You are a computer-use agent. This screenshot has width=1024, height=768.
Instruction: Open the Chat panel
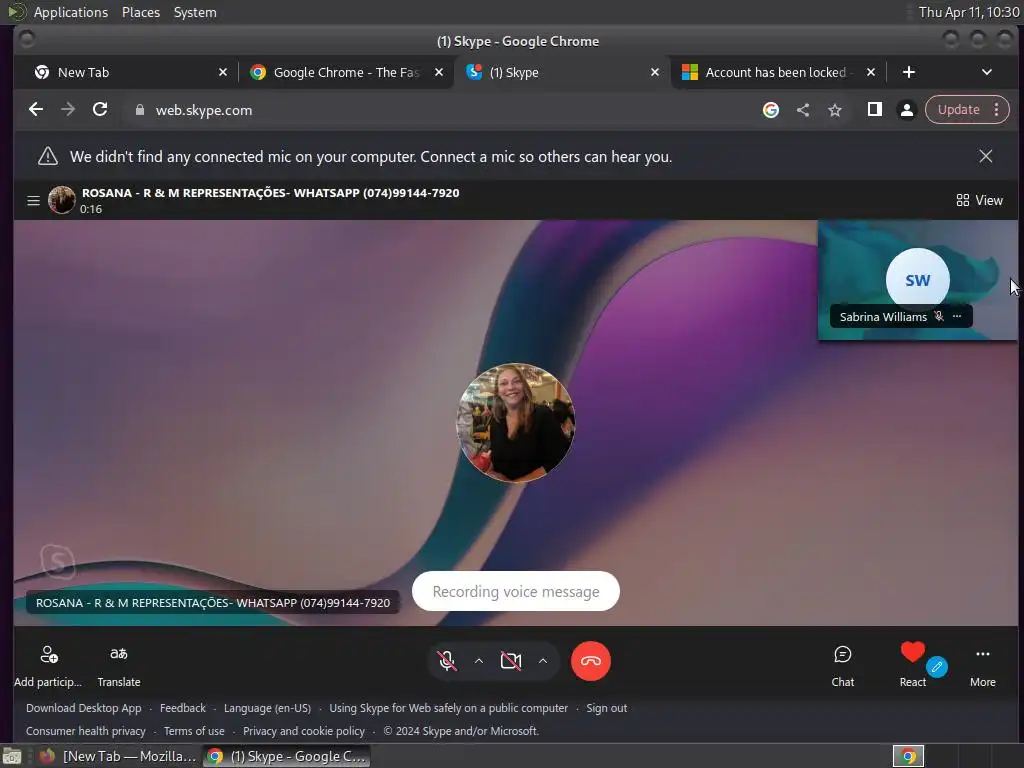pos(842,666)
